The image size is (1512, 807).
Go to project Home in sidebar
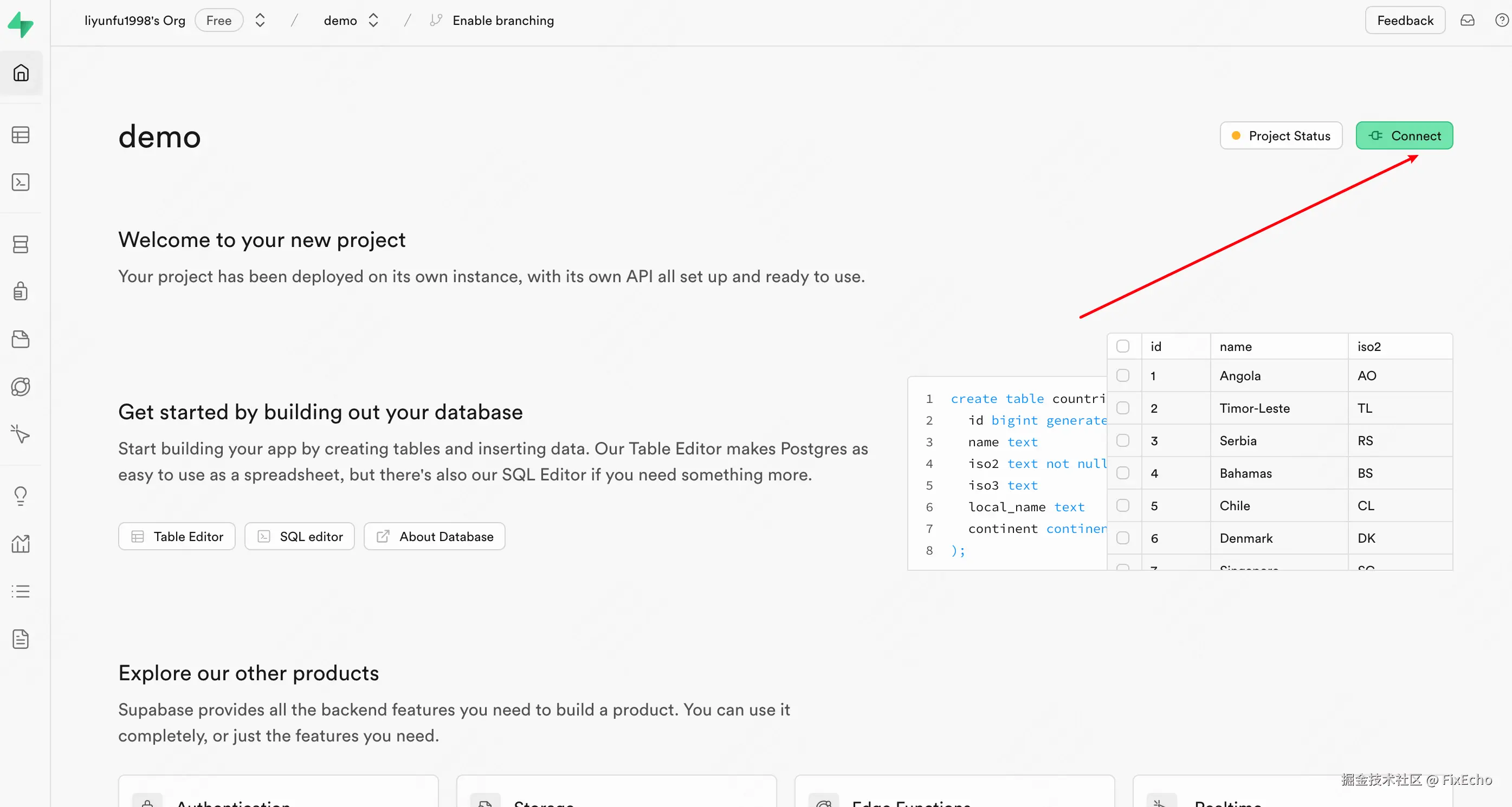tap(21, 73)
